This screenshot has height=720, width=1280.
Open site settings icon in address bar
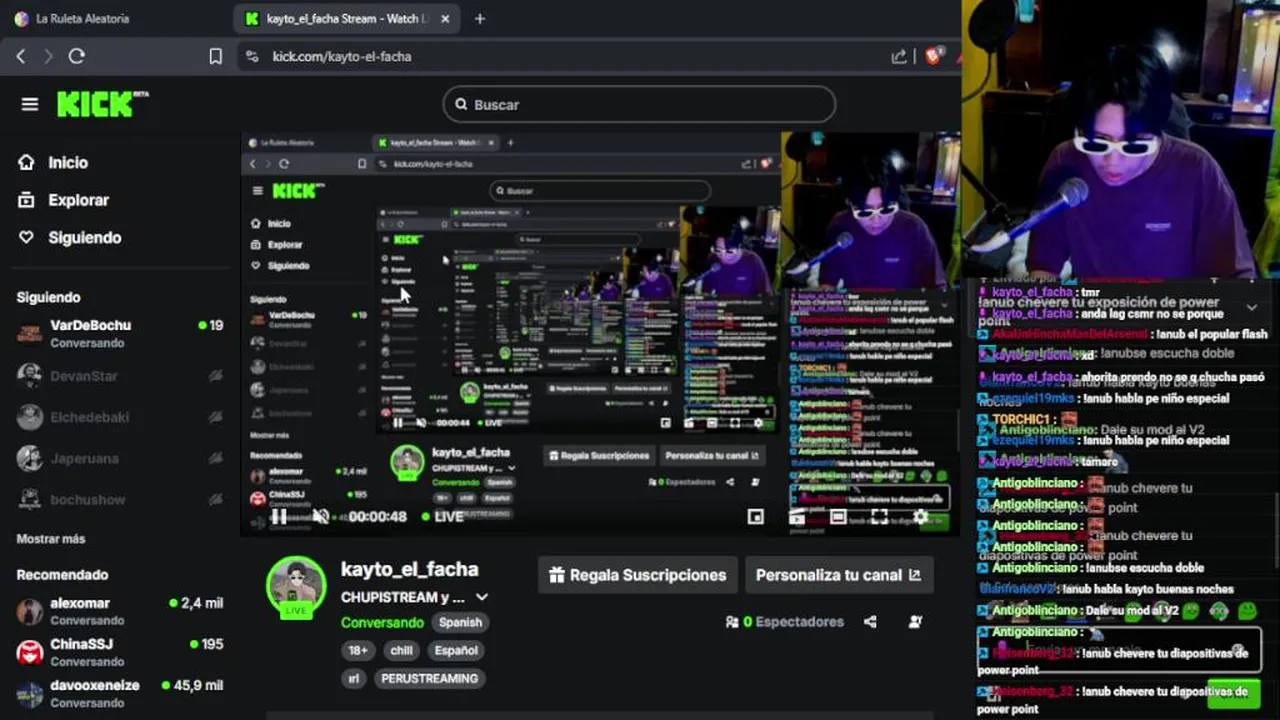tap(251, 57)
